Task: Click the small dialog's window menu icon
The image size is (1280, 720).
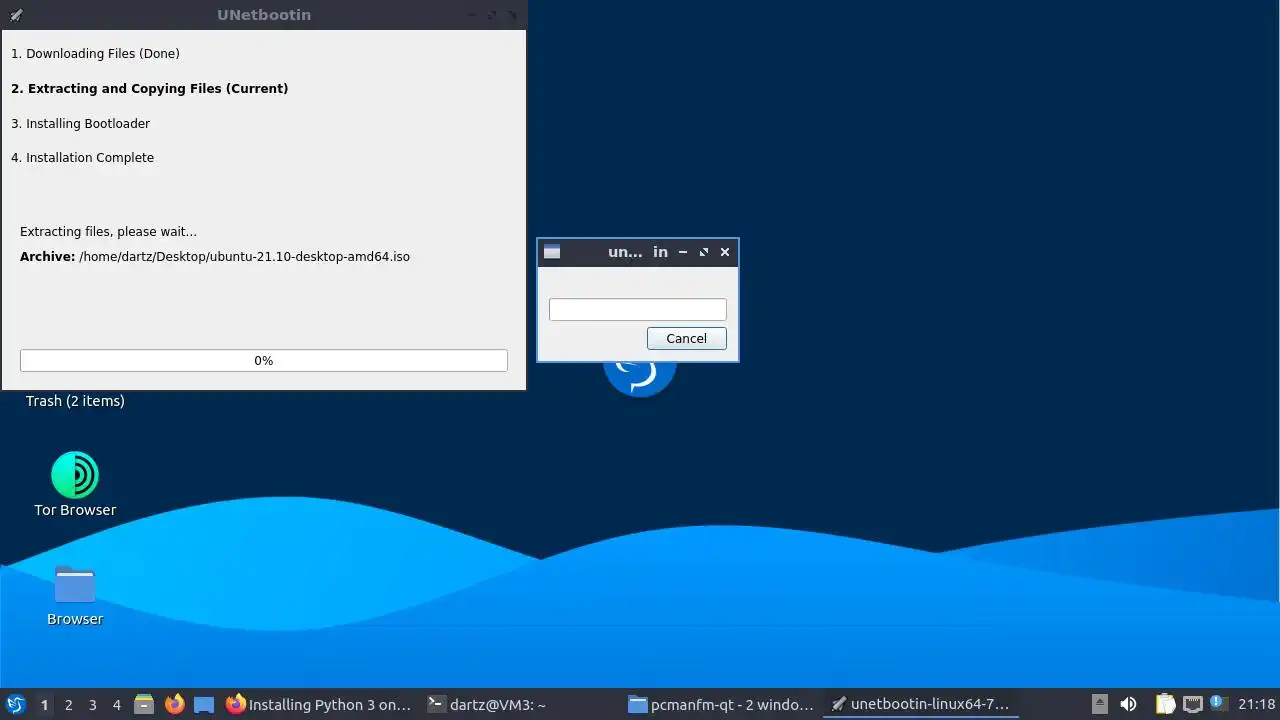Action: point(552,252)
